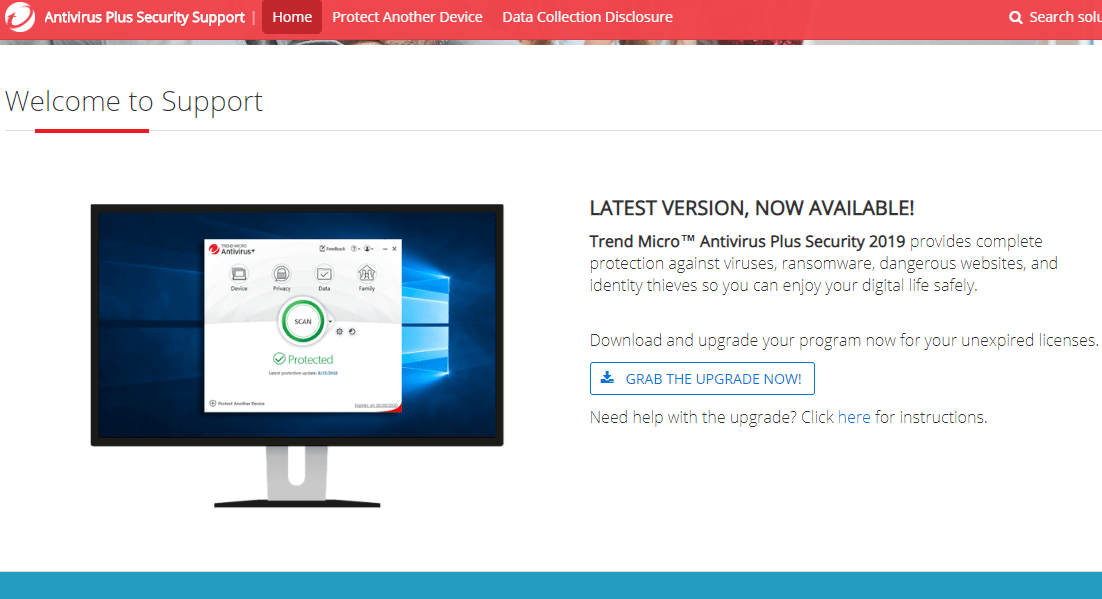This screenshot has width=1102, height=599.
Task: Click the Protect Another Device plus icon
Action: [x=213, y=403]
